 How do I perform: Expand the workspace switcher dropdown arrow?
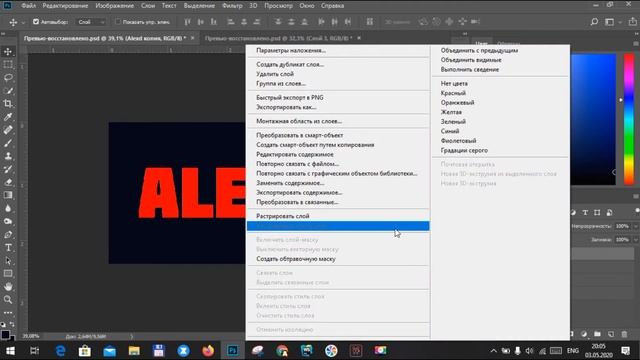pyautogui.click(x=620, y=22)
